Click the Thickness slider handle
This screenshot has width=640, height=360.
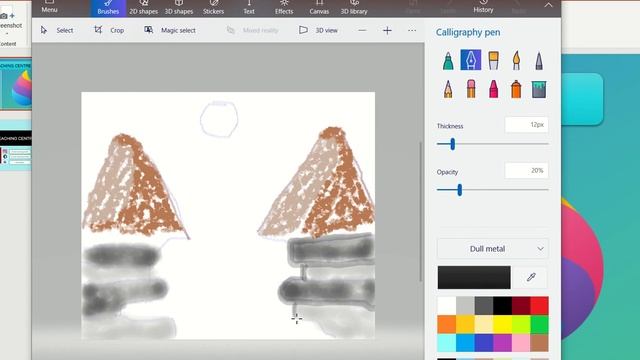click(x=452, y=144)
